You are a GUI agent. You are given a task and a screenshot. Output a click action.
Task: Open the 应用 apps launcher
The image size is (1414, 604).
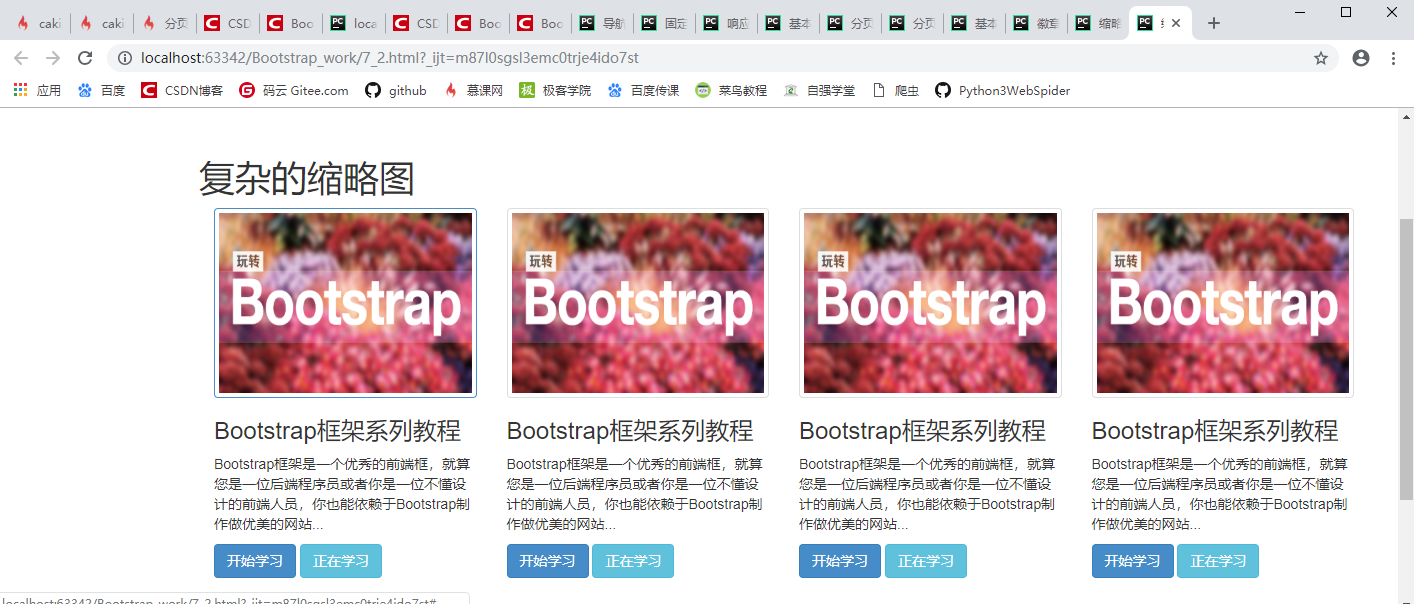[x=19, y=89]
